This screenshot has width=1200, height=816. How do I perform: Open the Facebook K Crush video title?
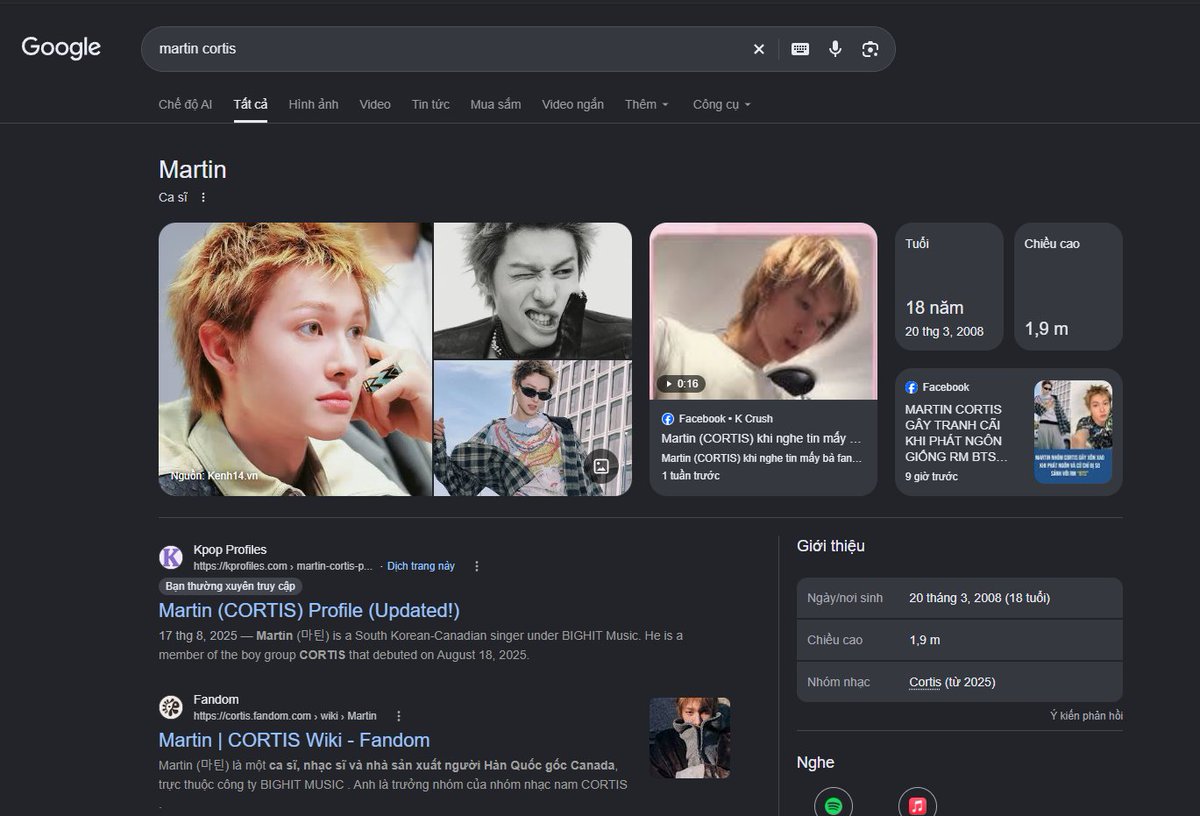[761, 439]
